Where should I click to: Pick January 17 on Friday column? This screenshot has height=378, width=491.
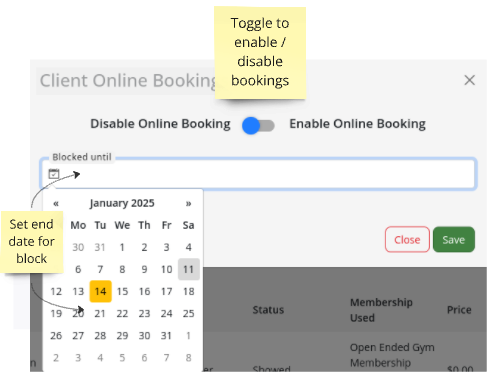[166, 291]
